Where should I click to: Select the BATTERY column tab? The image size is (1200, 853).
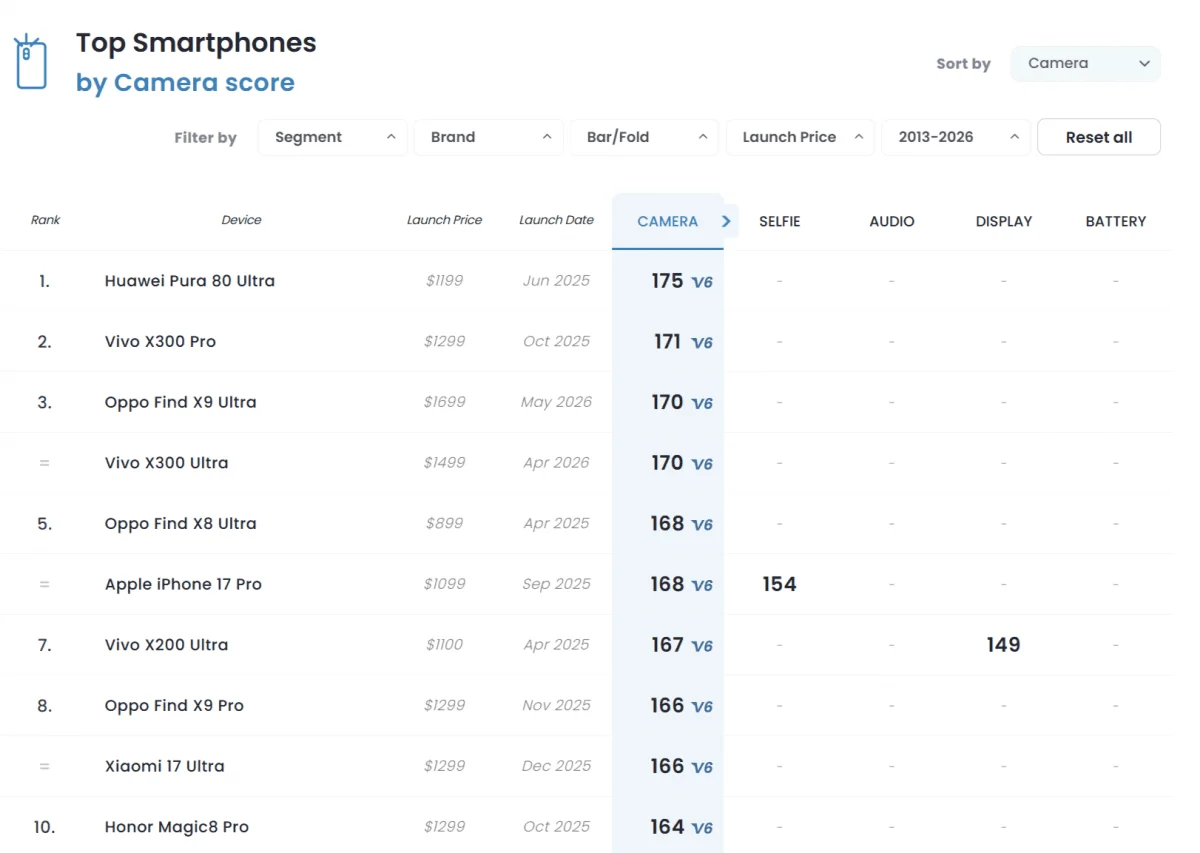click(x=1116, y=221)
